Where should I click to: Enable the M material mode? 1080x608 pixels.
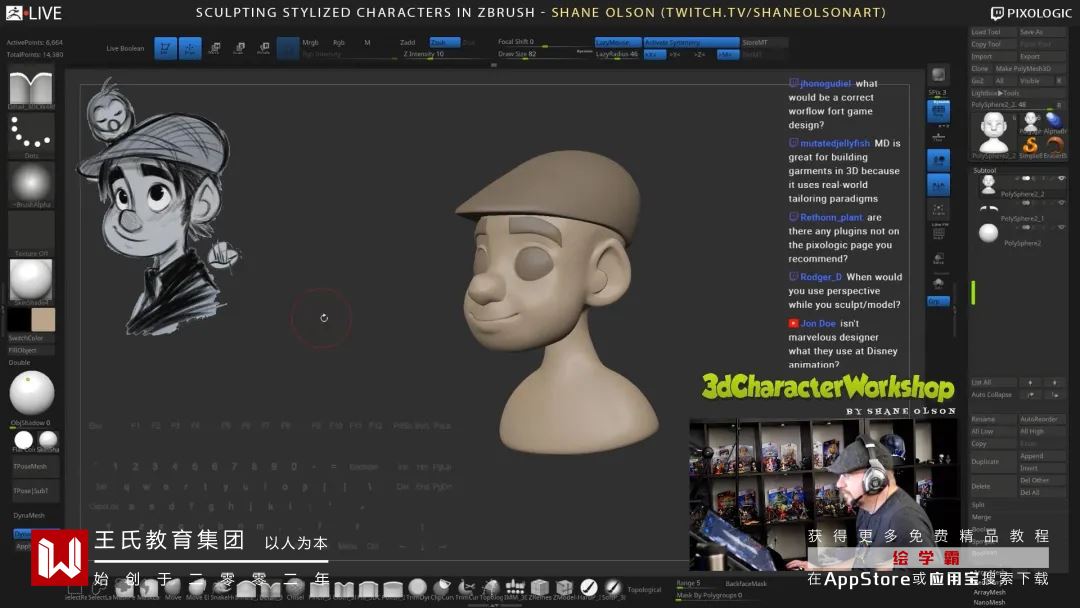(367, 43)
